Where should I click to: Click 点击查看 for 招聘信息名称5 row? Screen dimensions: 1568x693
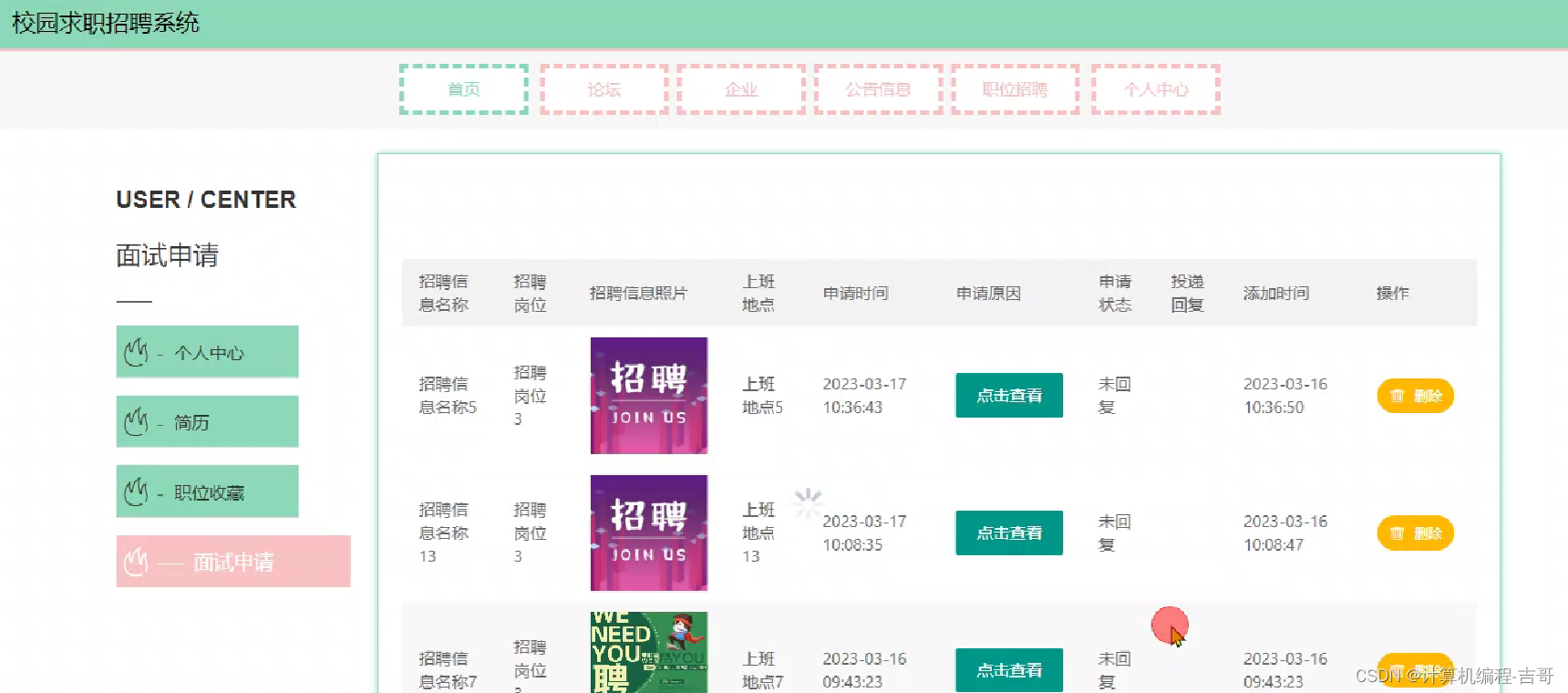(x=1009, y=395)
